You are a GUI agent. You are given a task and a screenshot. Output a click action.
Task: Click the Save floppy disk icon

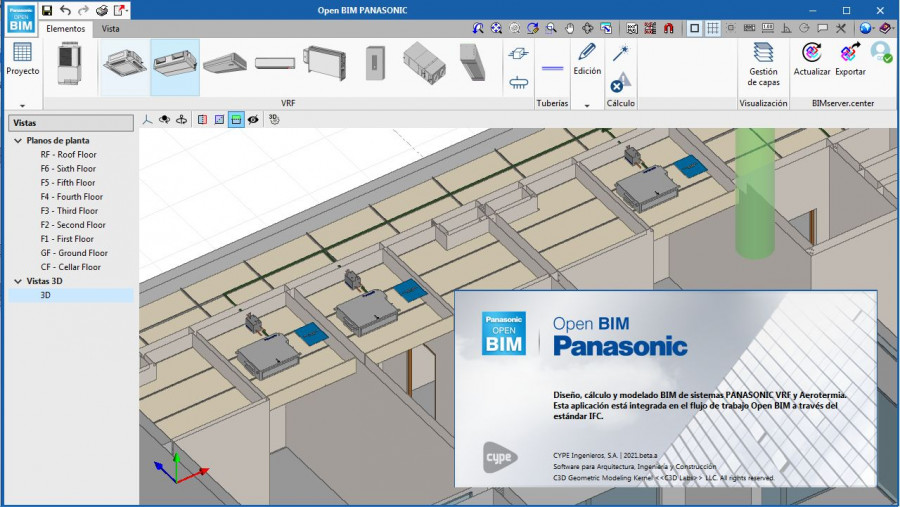click(47, 10)
